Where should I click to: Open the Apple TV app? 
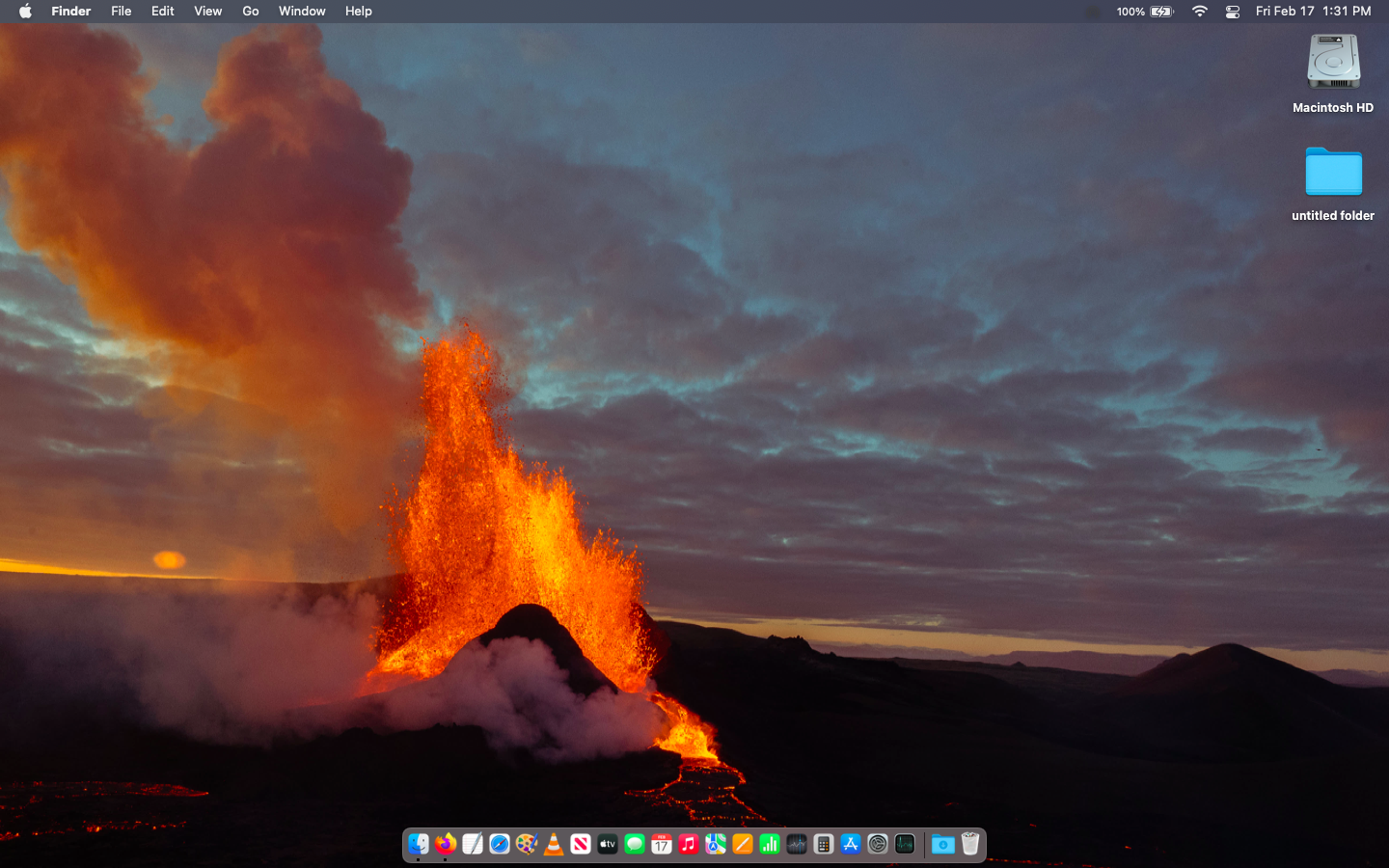tap(607, 844)
